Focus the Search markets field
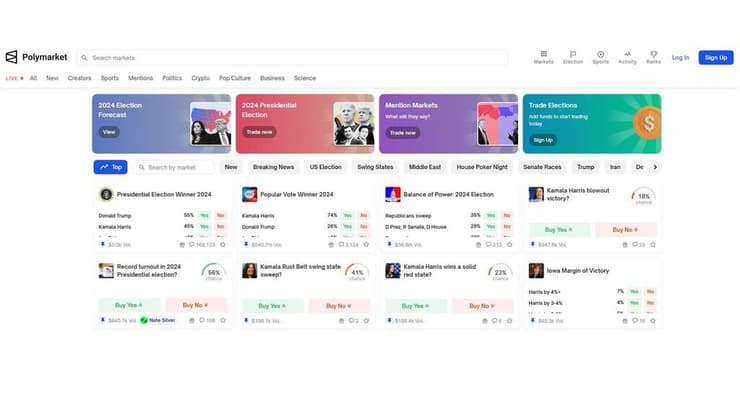Screen dimensions: 740x416 click(x=292, y=58)
